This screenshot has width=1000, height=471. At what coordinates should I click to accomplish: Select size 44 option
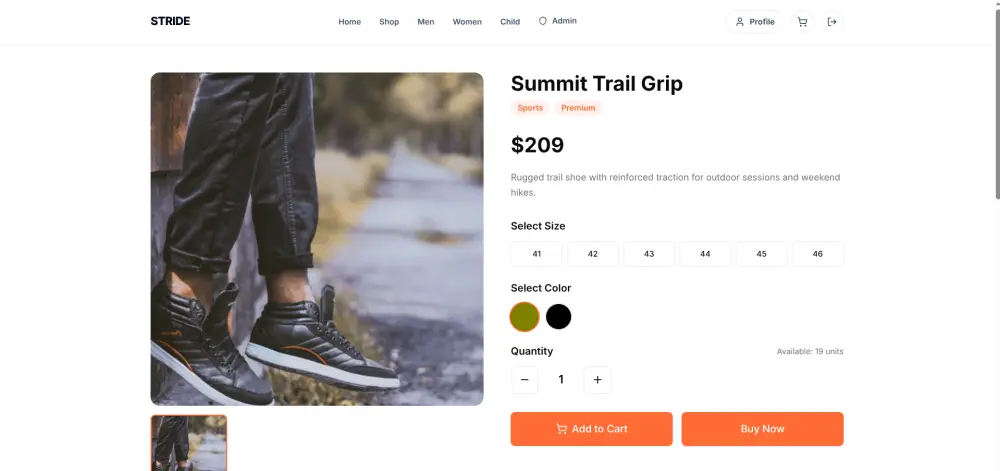pos(705,254)
